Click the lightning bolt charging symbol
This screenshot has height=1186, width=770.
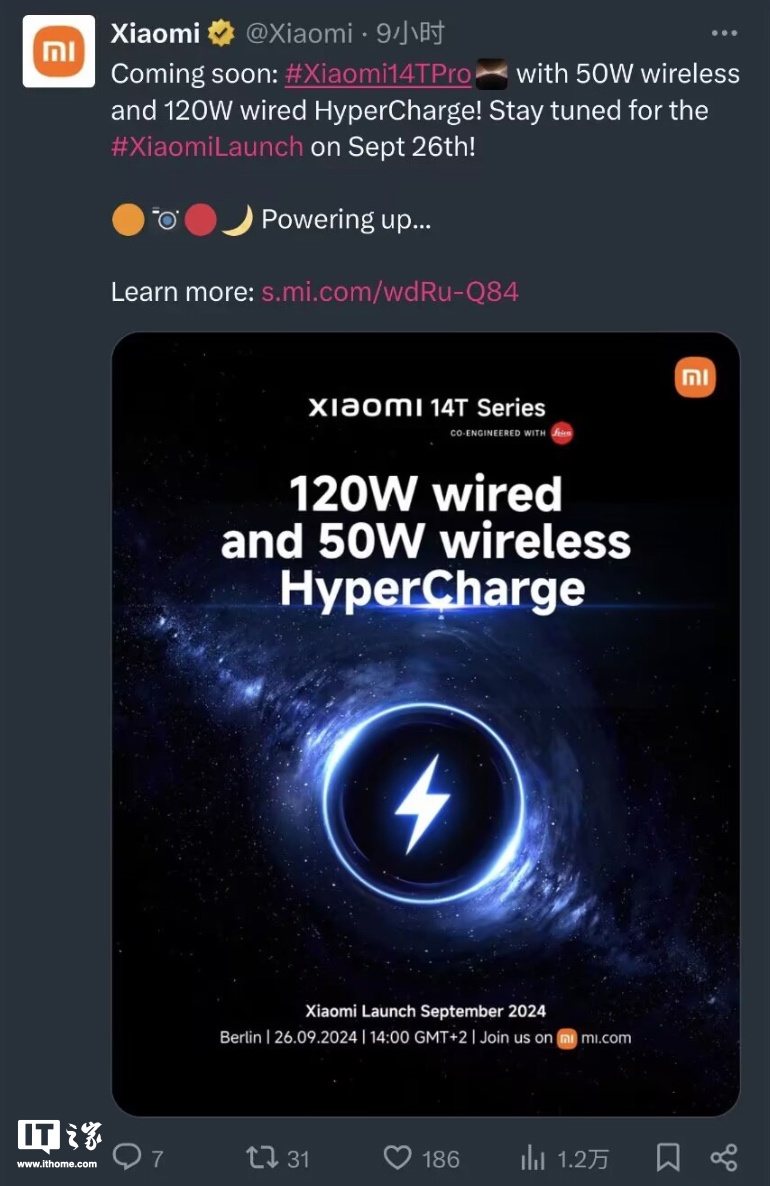(422, 803)
